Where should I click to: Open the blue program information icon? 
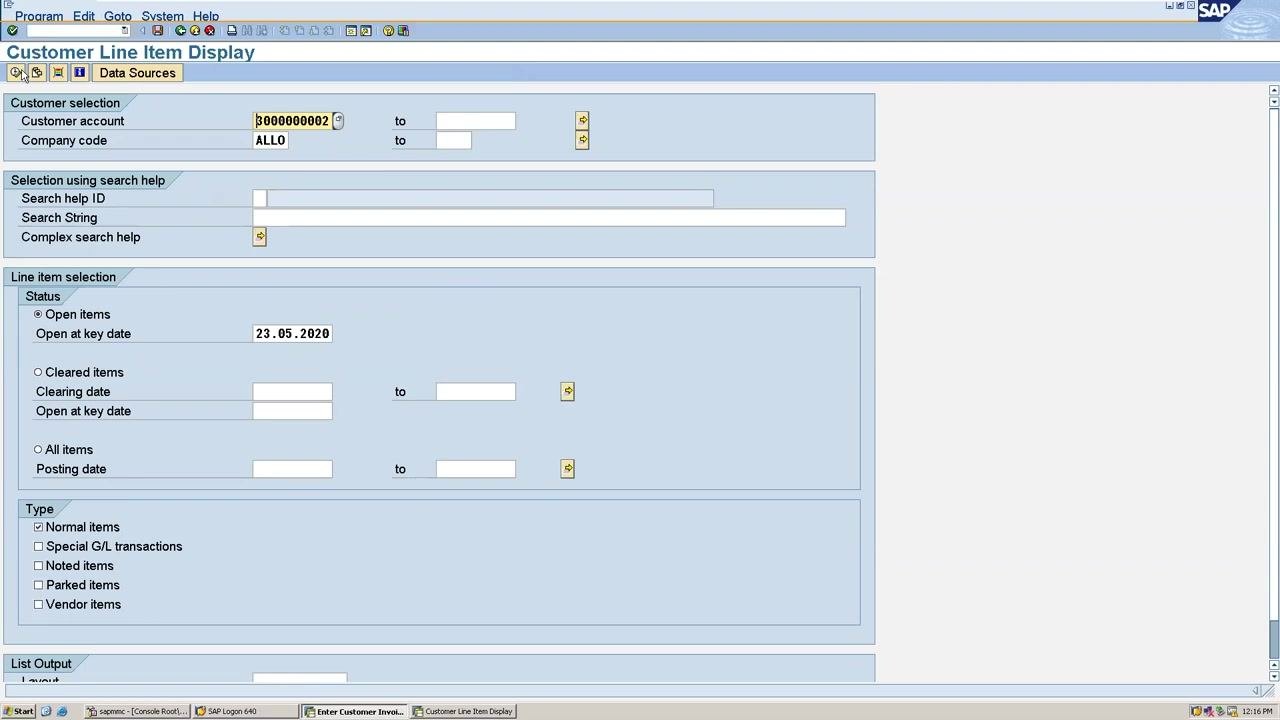click(79, 73)
